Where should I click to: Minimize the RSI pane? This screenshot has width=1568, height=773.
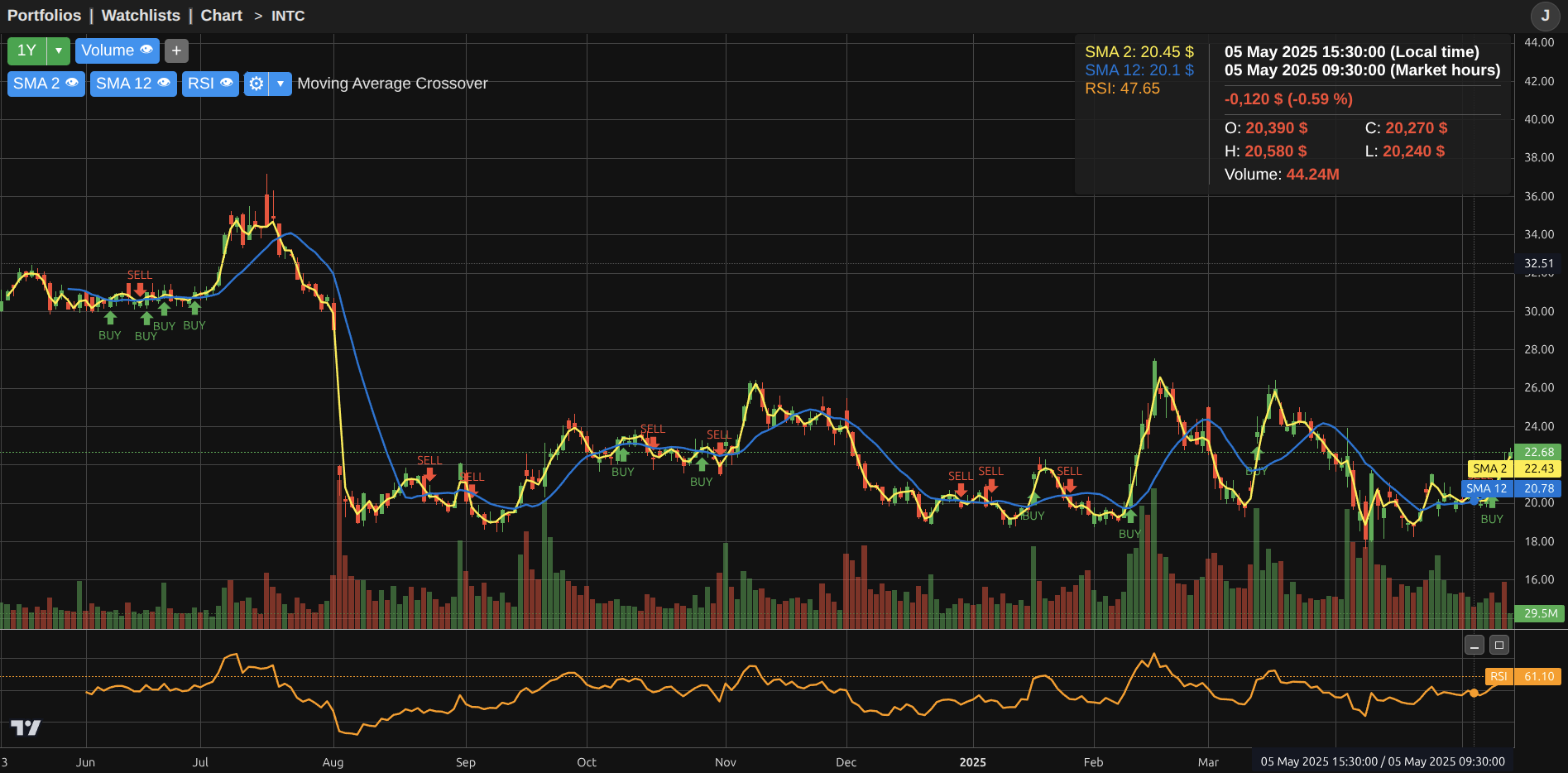click(1474, 645)
